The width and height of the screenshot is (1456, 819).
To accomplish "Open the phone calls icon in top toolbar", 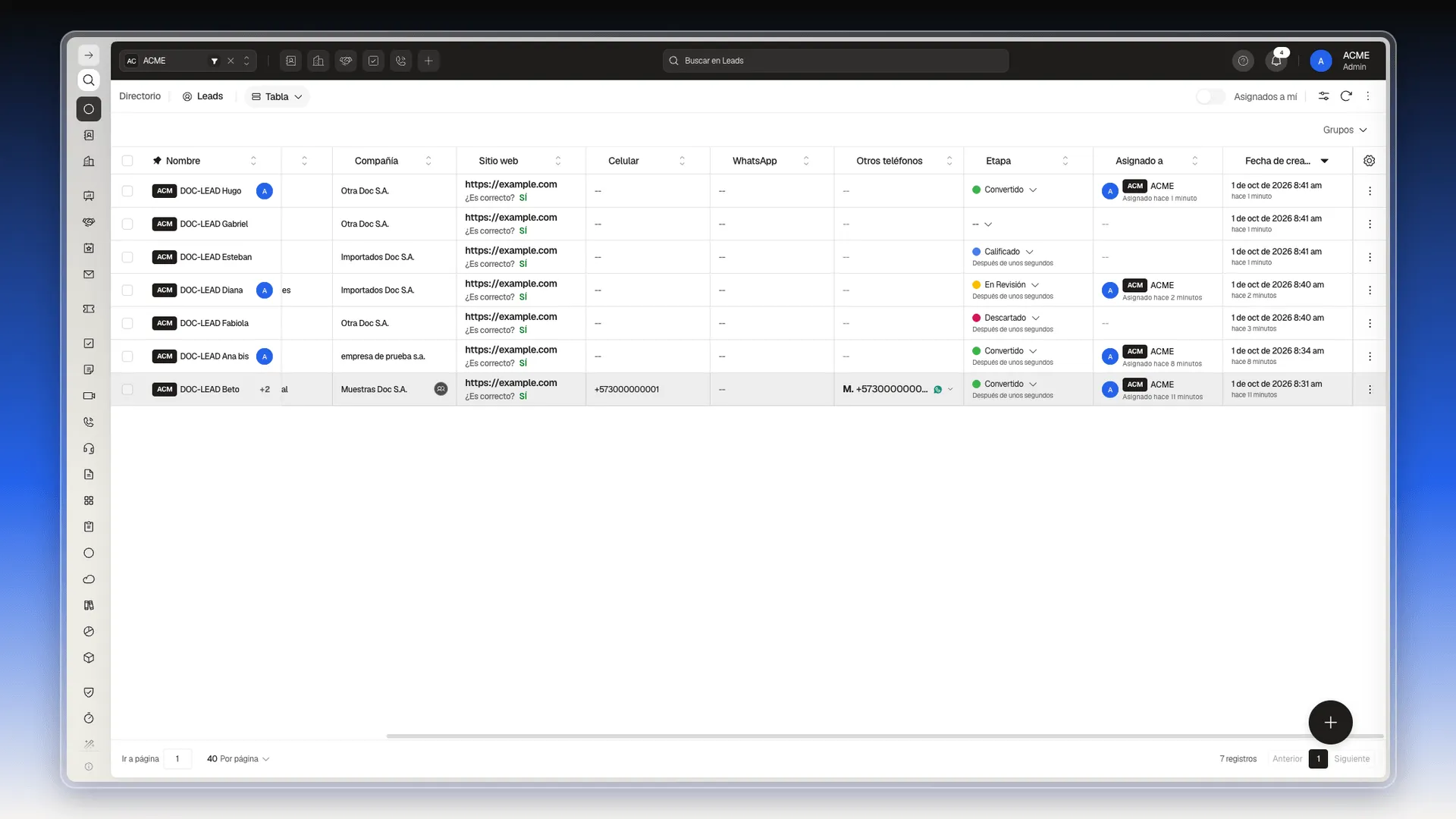I will tap(401, 61).
